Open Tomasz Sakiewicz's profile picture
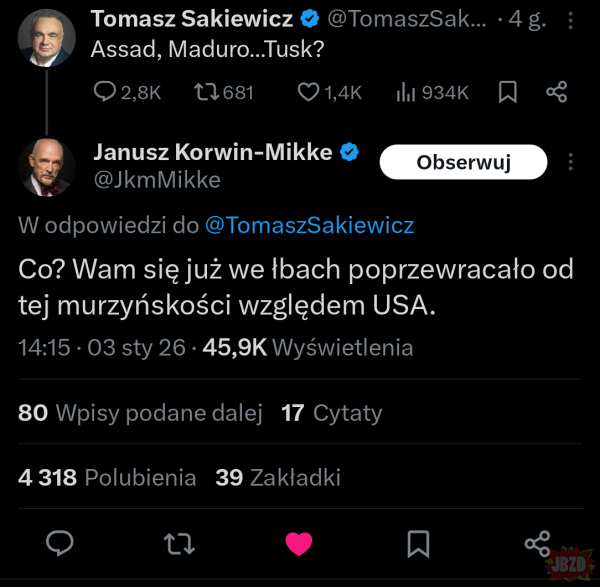Image resolution: width=600 pixels, height=587 pixels. coord(46,37)
